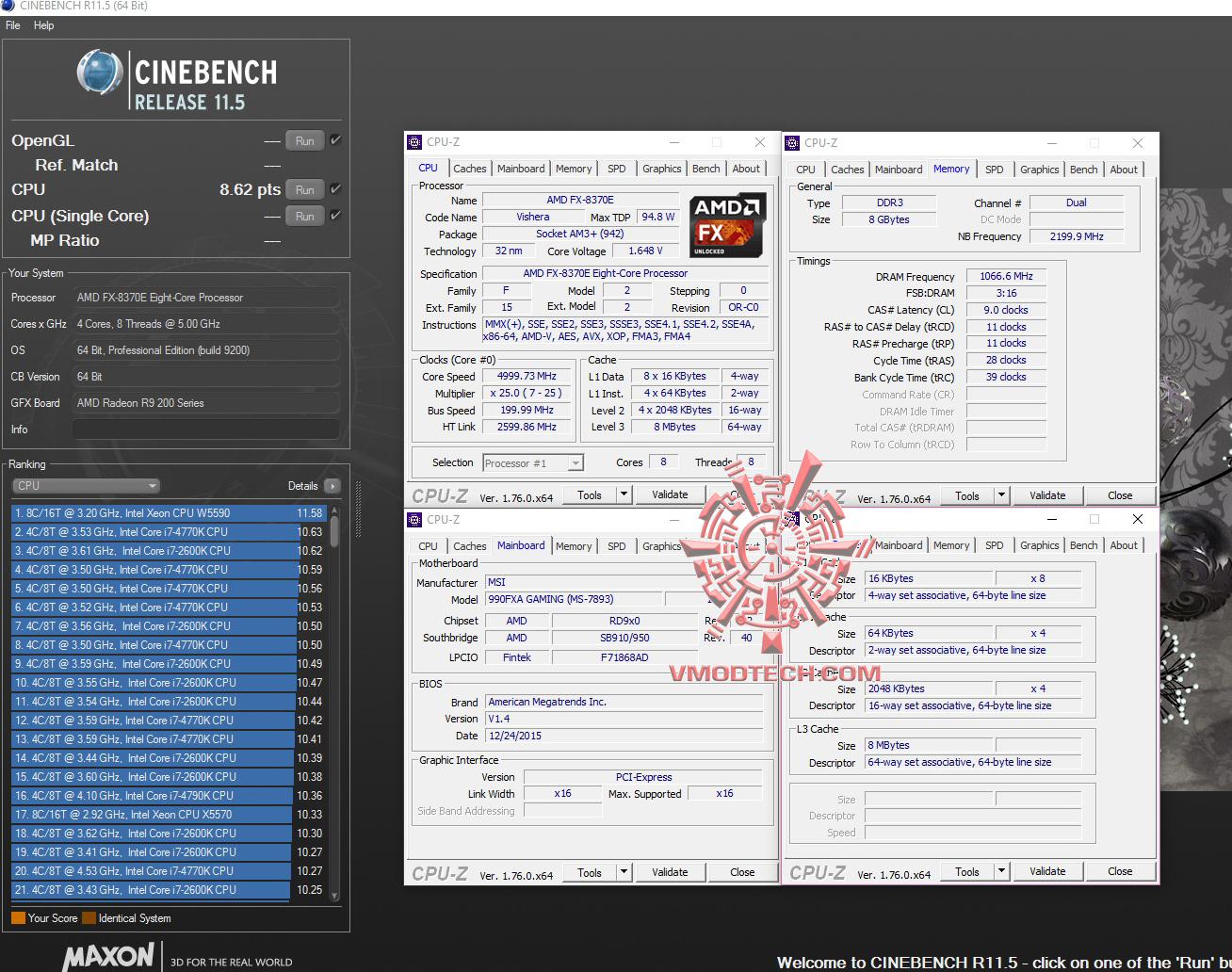Click Validate in the Mainboard CPU-Z window

[670, 872]
